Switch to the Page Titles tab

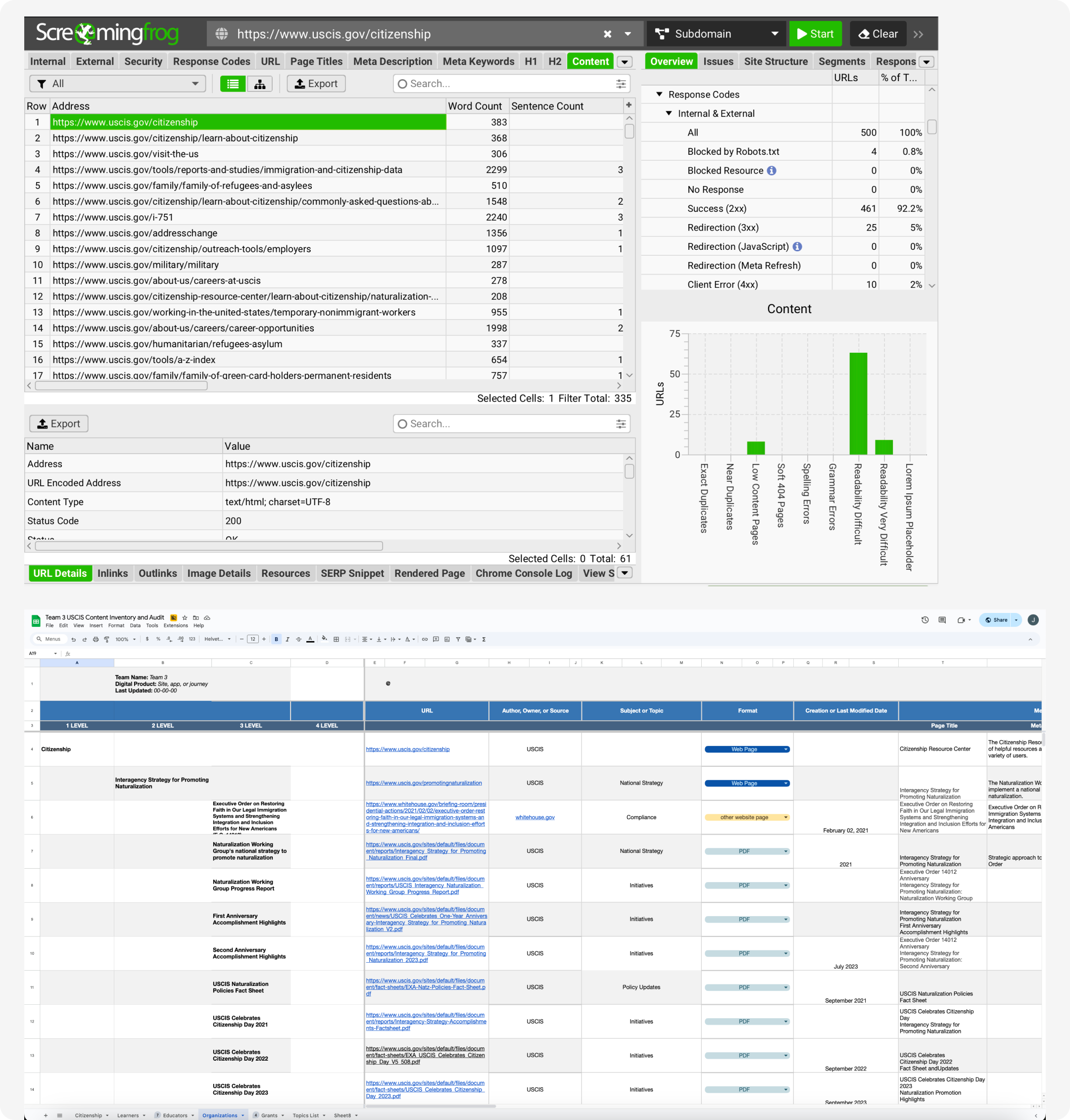316,61
